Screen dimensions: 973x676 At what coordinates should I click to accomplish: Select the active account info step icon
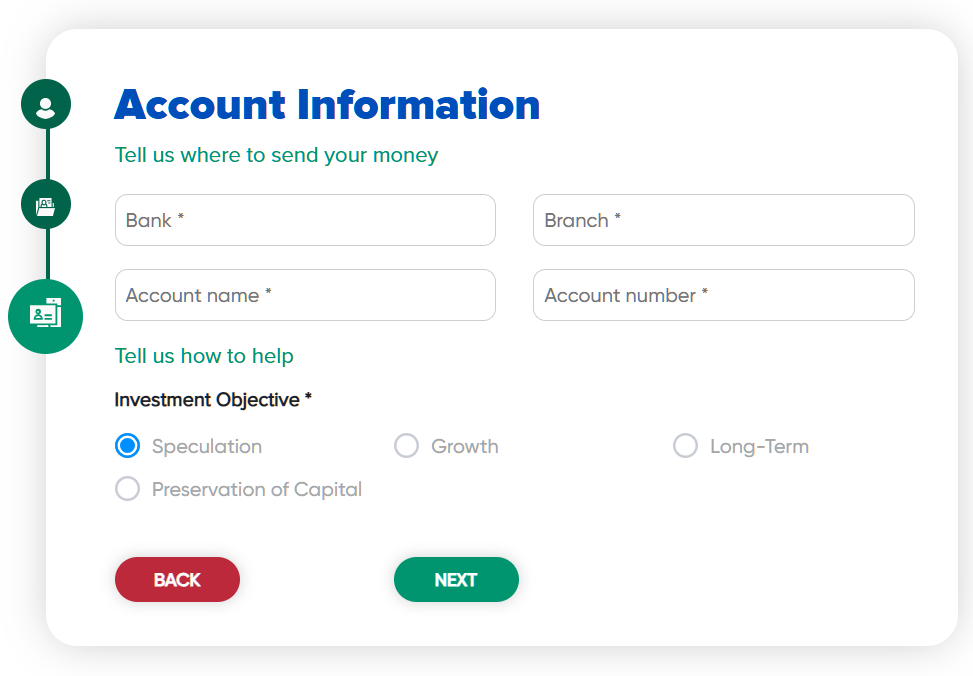(46, 316)
